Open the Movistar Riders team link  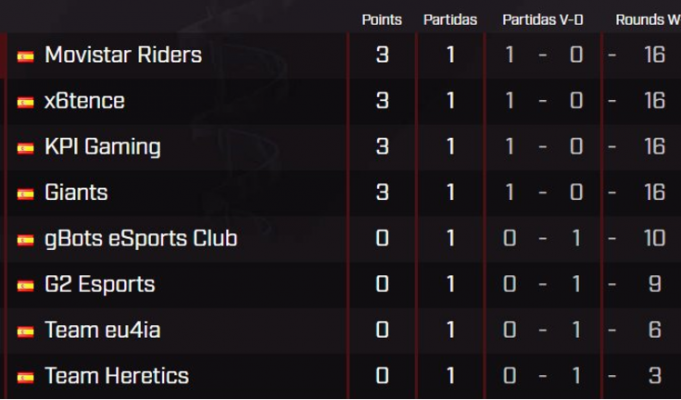[123, 55]
